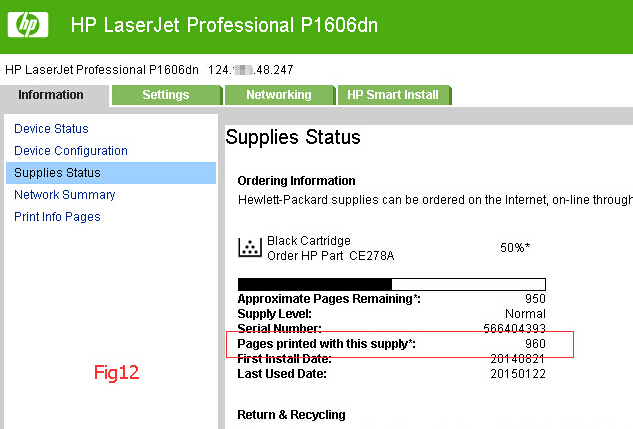Open the Device Status page
The image size is (633, 429).
pyautogui.click(x=51, y=129)
